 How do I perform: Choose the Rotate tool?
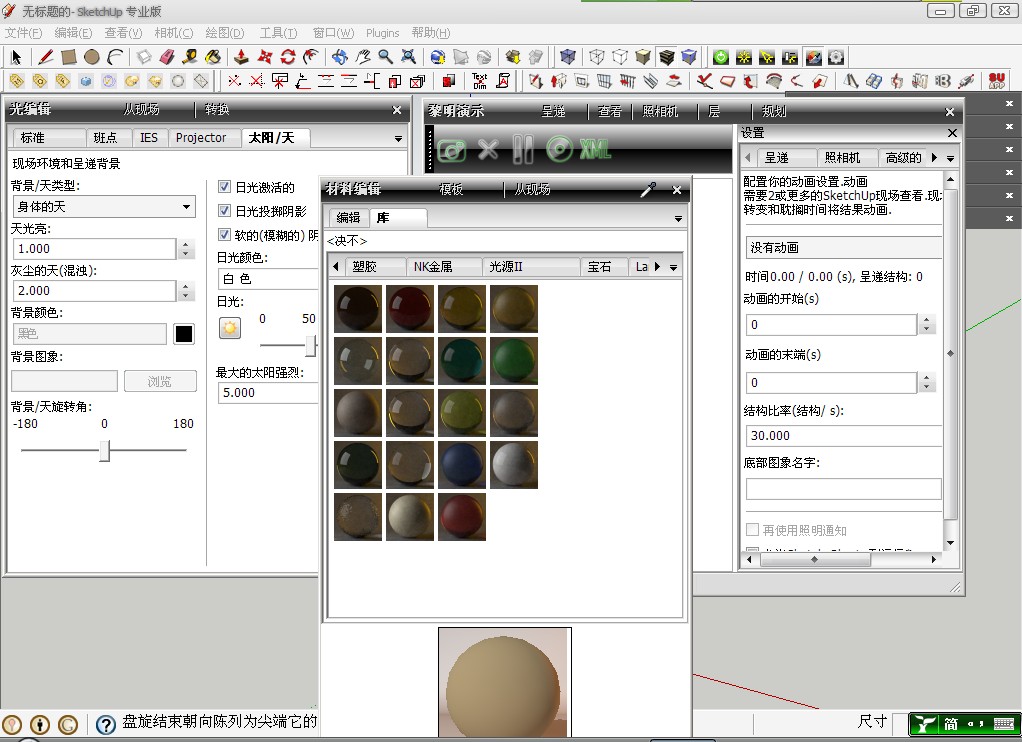(287, 57)
